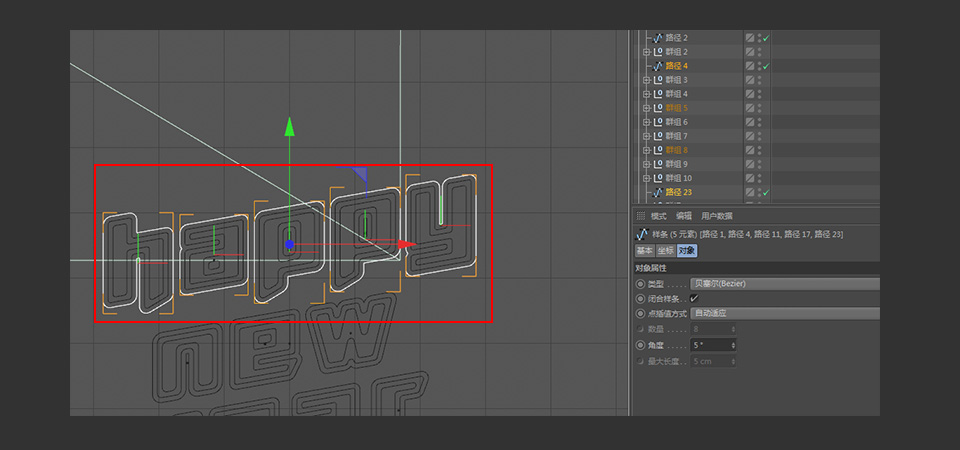Click the layer square in 路径 2 row

[750, 38]
